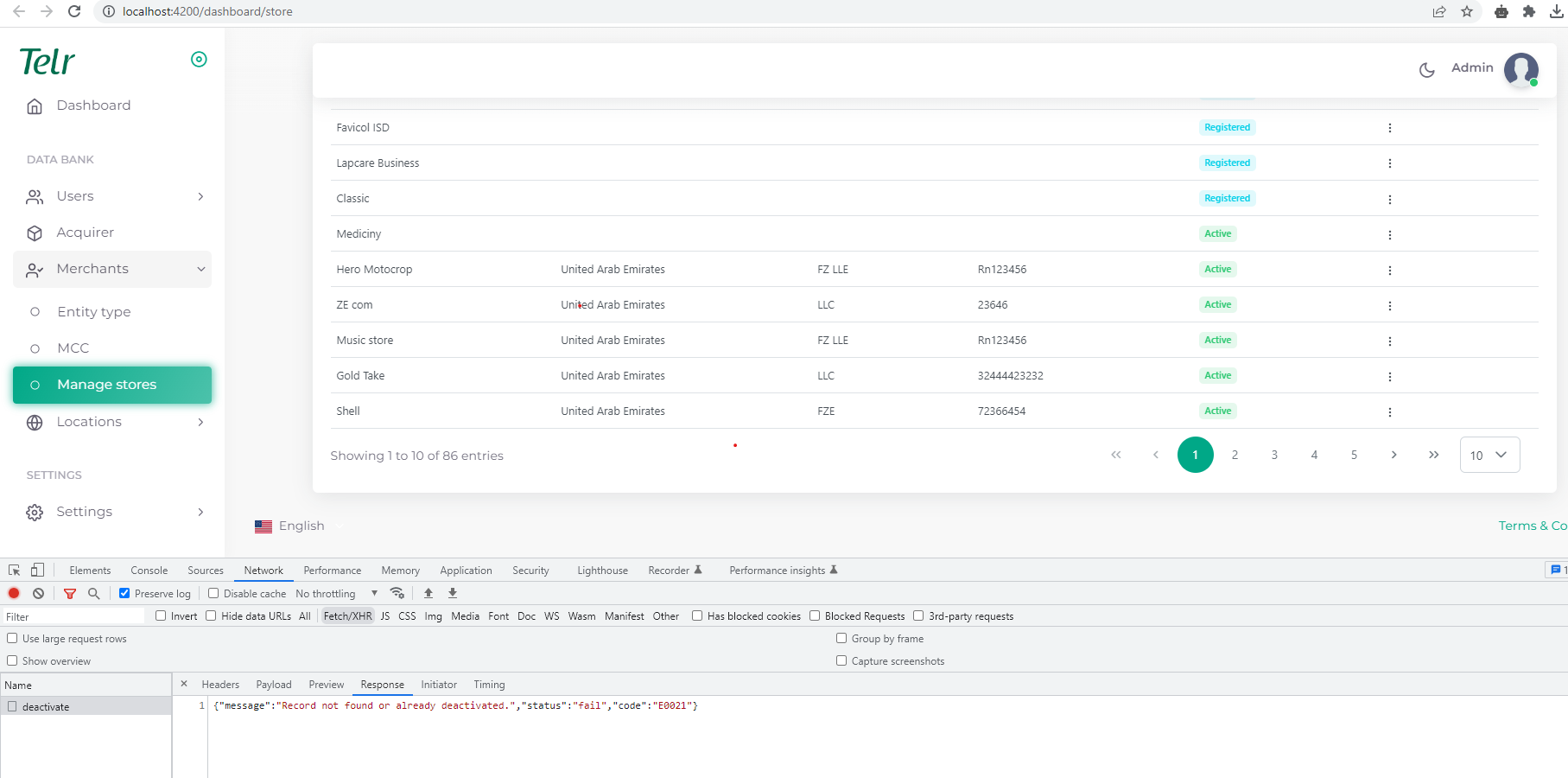Click the sidebar collapse circle icon next to Telr
The image size is (1568, 778).
coord(199,59)
